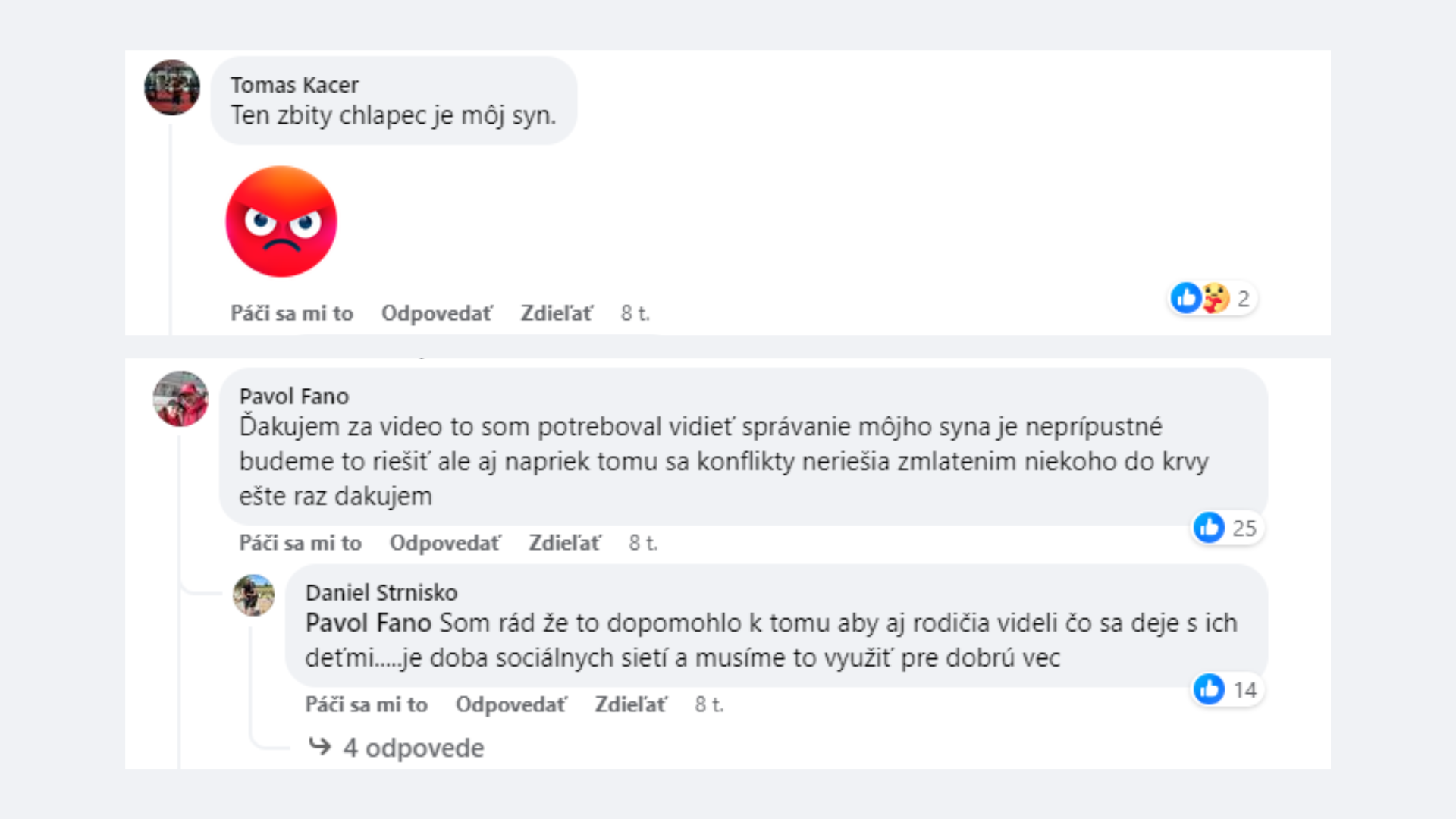Image resolution: width=1456 pixels, height=819 pixels.
Task: View the 14 likes on Daniel Strnisko's reply
Action: pos(1225,690)
